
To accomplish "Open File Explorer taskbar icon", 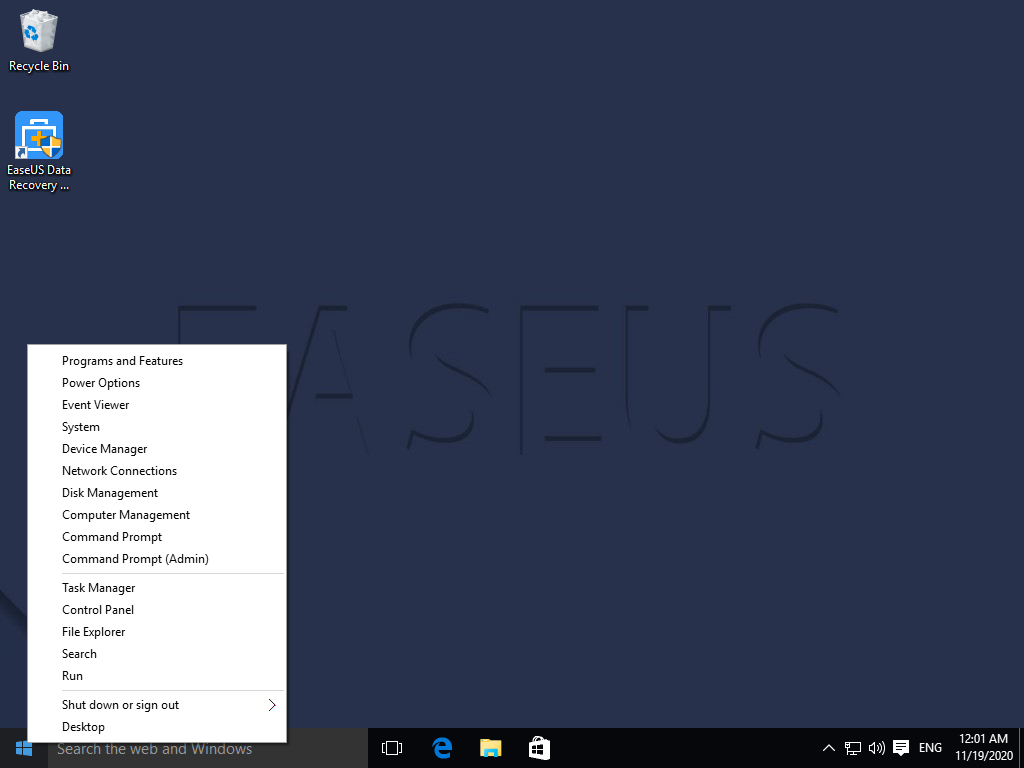I will coord(490,748).
